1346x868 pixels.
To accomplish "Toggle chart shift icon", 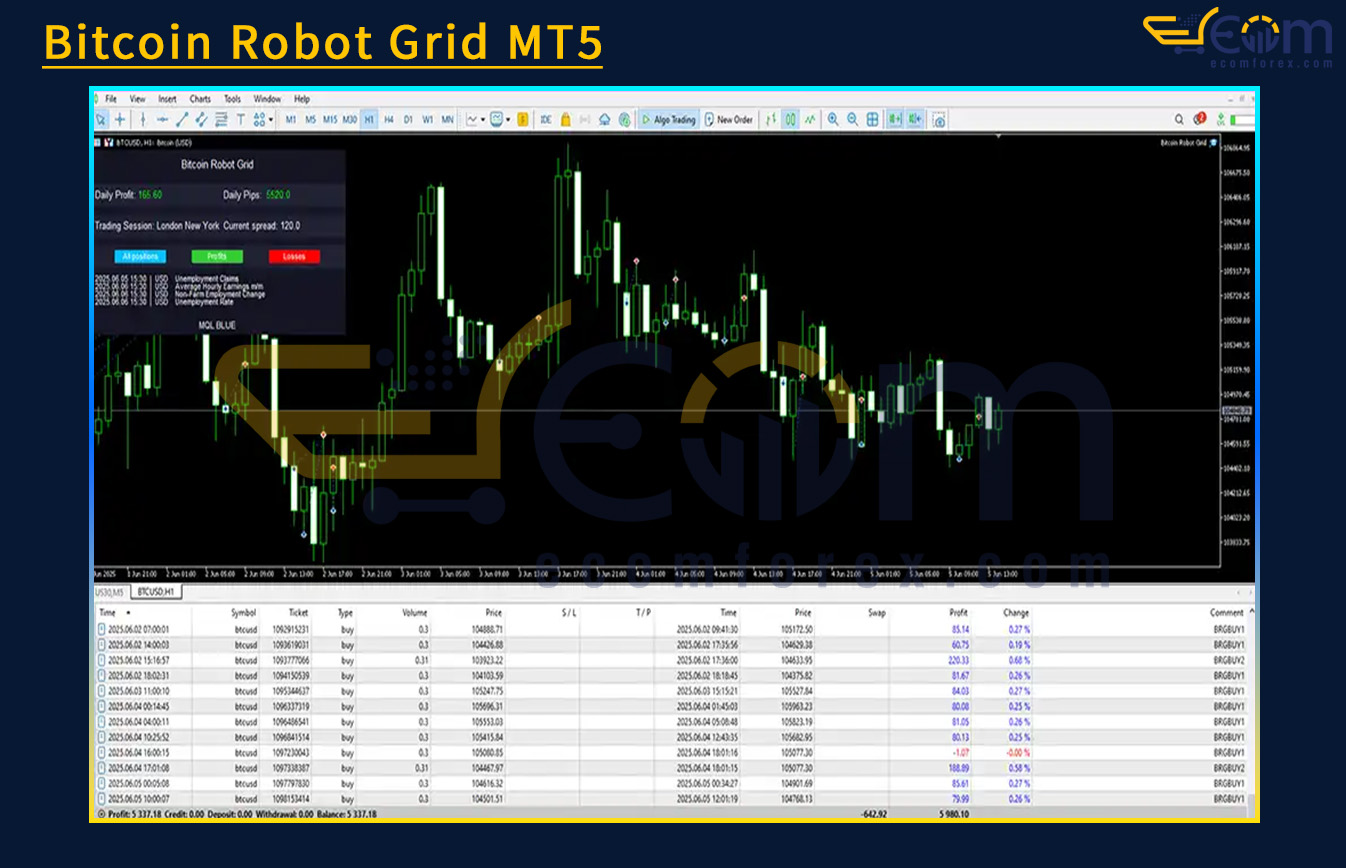I will (915, 120).
